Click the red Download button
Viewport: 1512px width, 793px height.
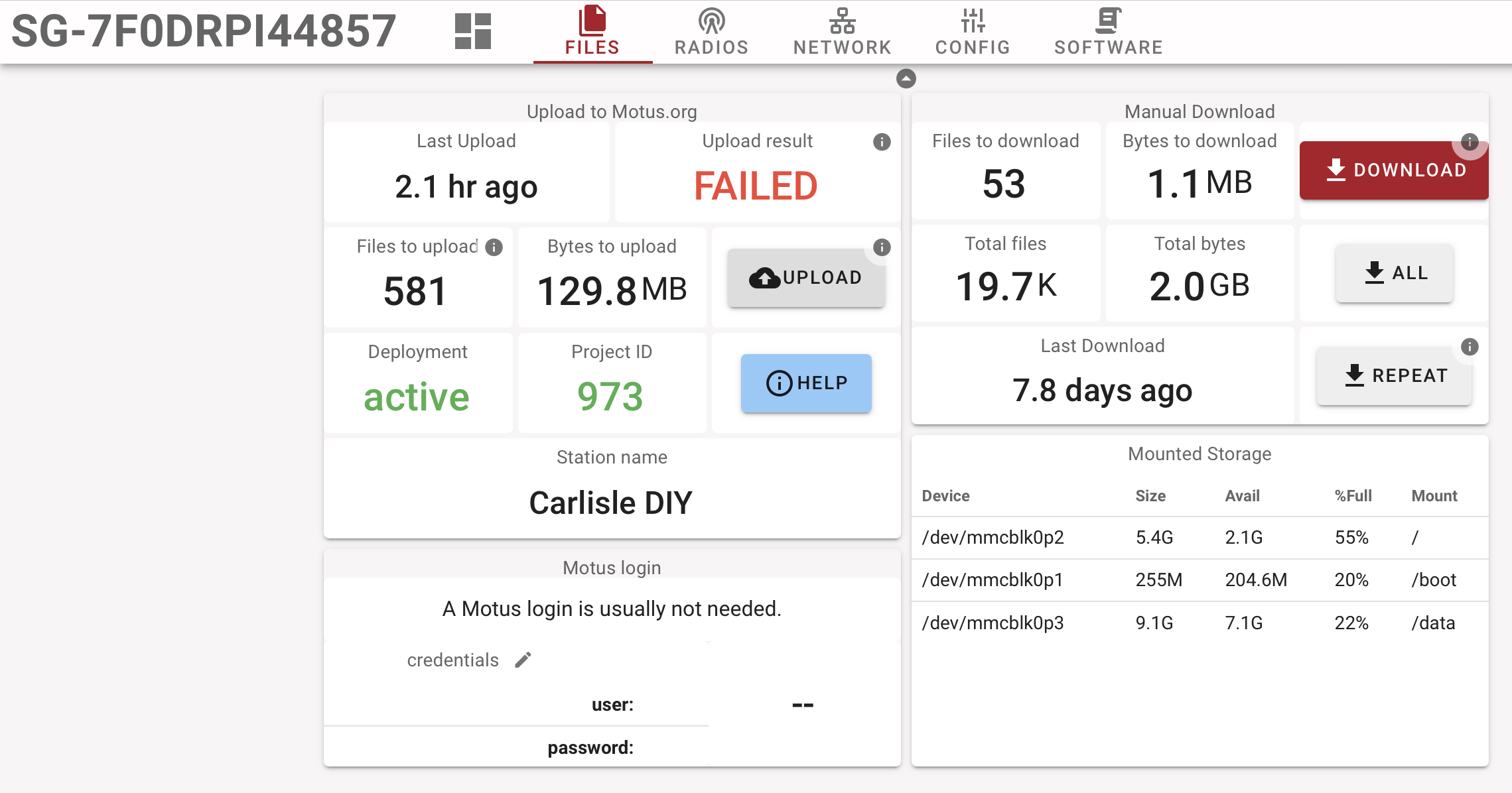click(1393, 170)
